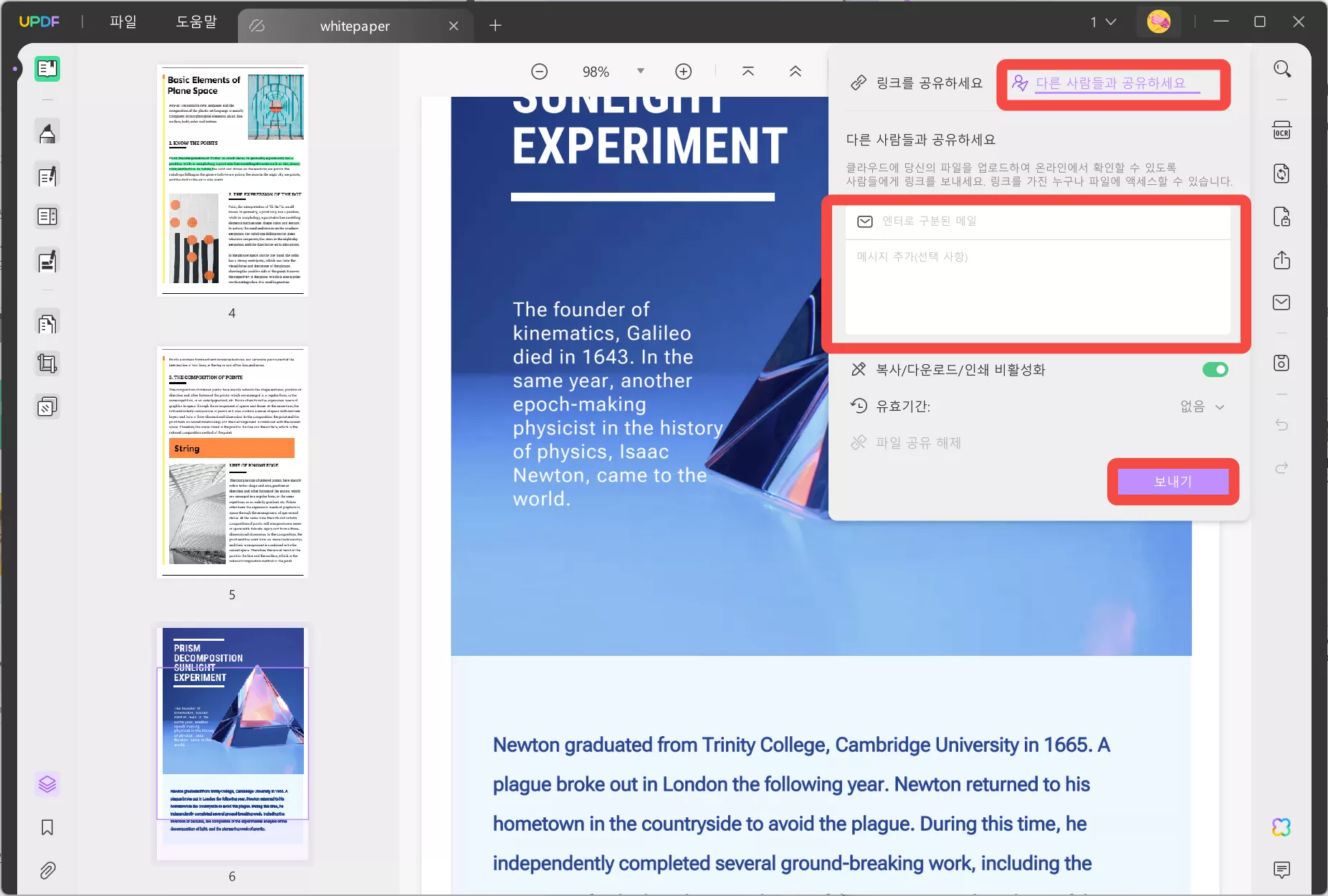Open the Form preparation tool icon

coord(47,216)
